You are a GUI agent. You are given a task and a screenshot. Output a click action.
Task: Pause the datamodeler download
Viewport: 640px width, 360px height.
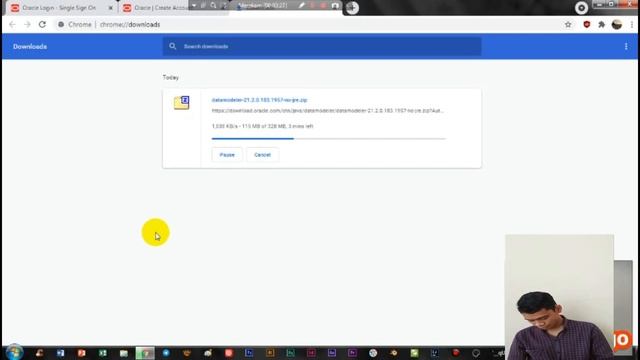(227, 155)
